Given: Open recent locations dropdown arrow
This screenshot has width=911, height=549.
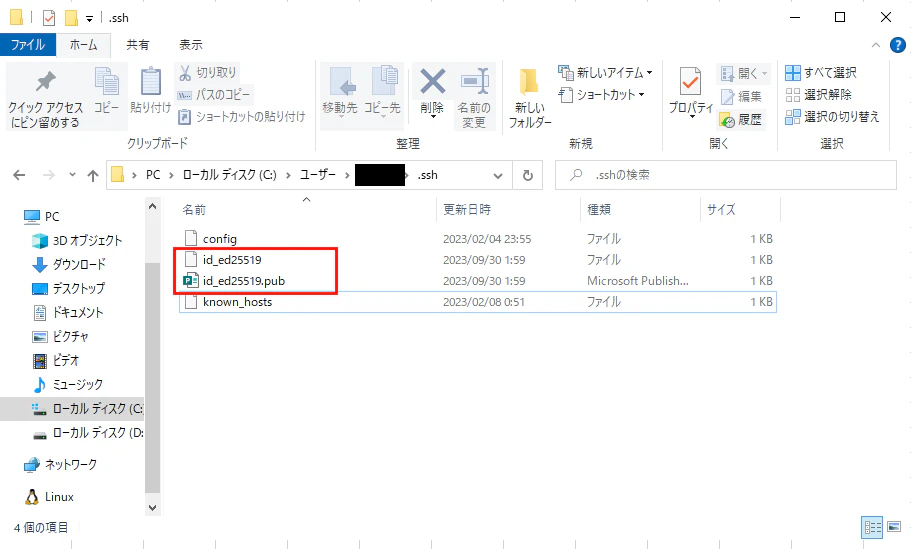Looking at the screenshot, I should click(72, 174).
